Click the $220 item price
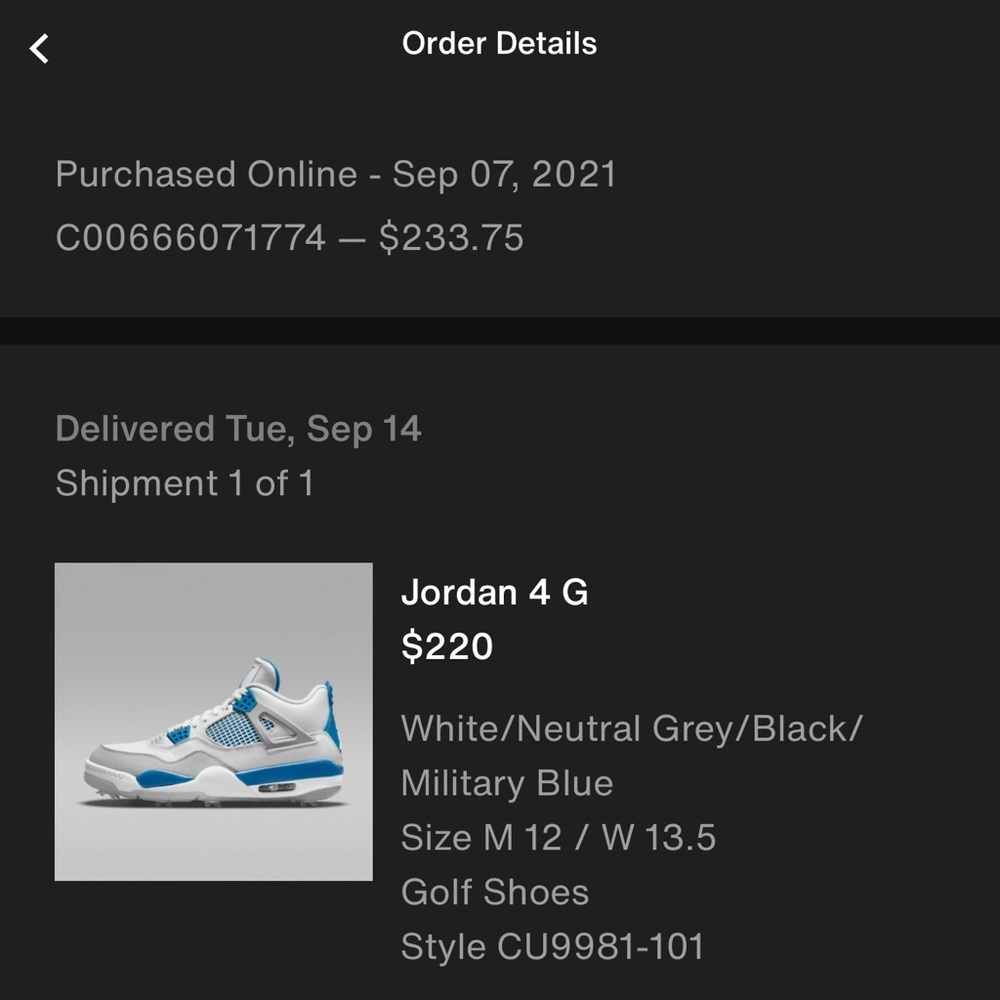Viewport: 1000px width, 1000px height. [x=447, y=646]
